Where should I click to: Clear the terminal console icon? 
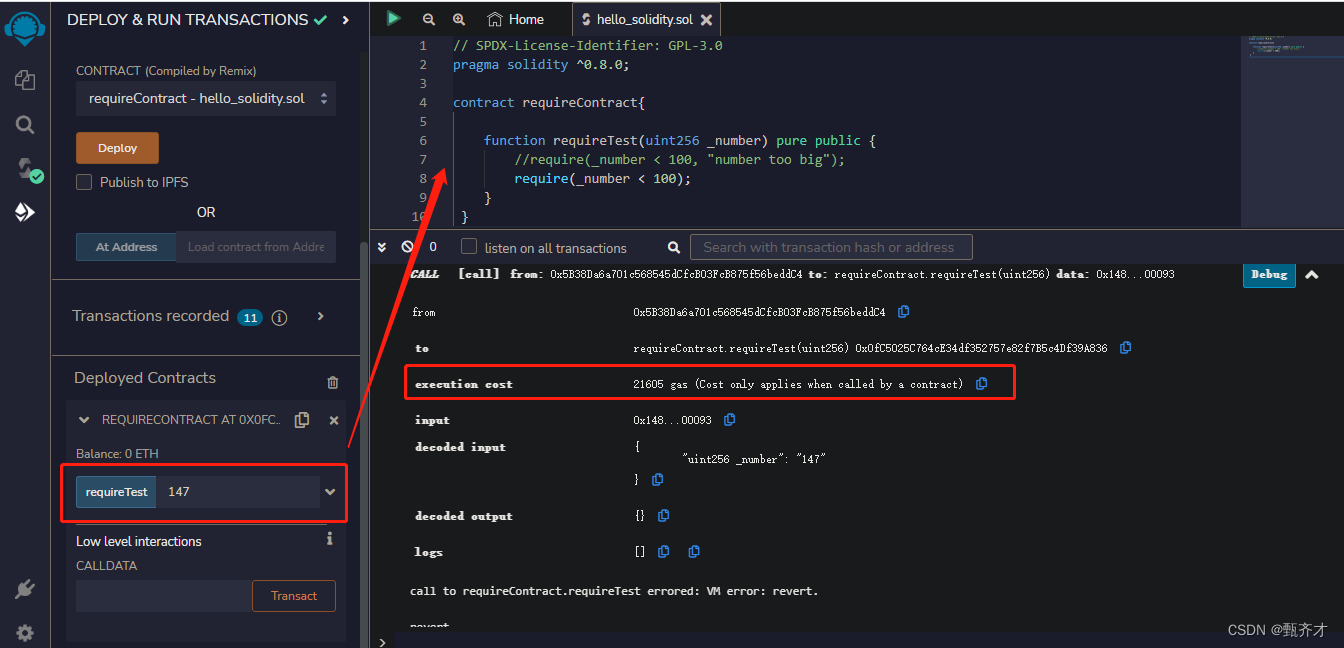[x=407, y=246]
